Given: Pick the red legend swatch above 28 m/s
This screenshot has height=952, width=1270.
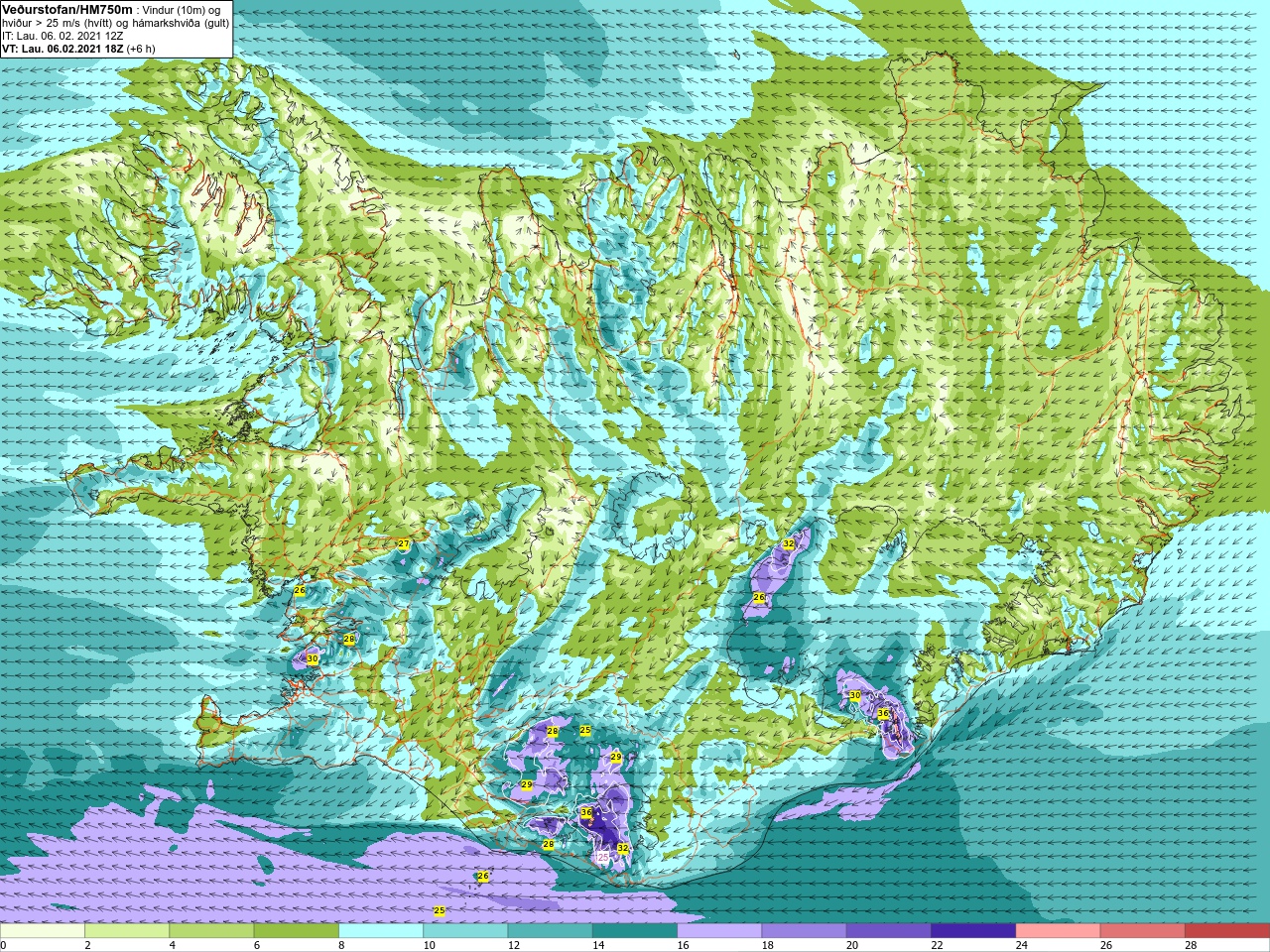Looking at the screenshot, I should (x=1227, y=931).
